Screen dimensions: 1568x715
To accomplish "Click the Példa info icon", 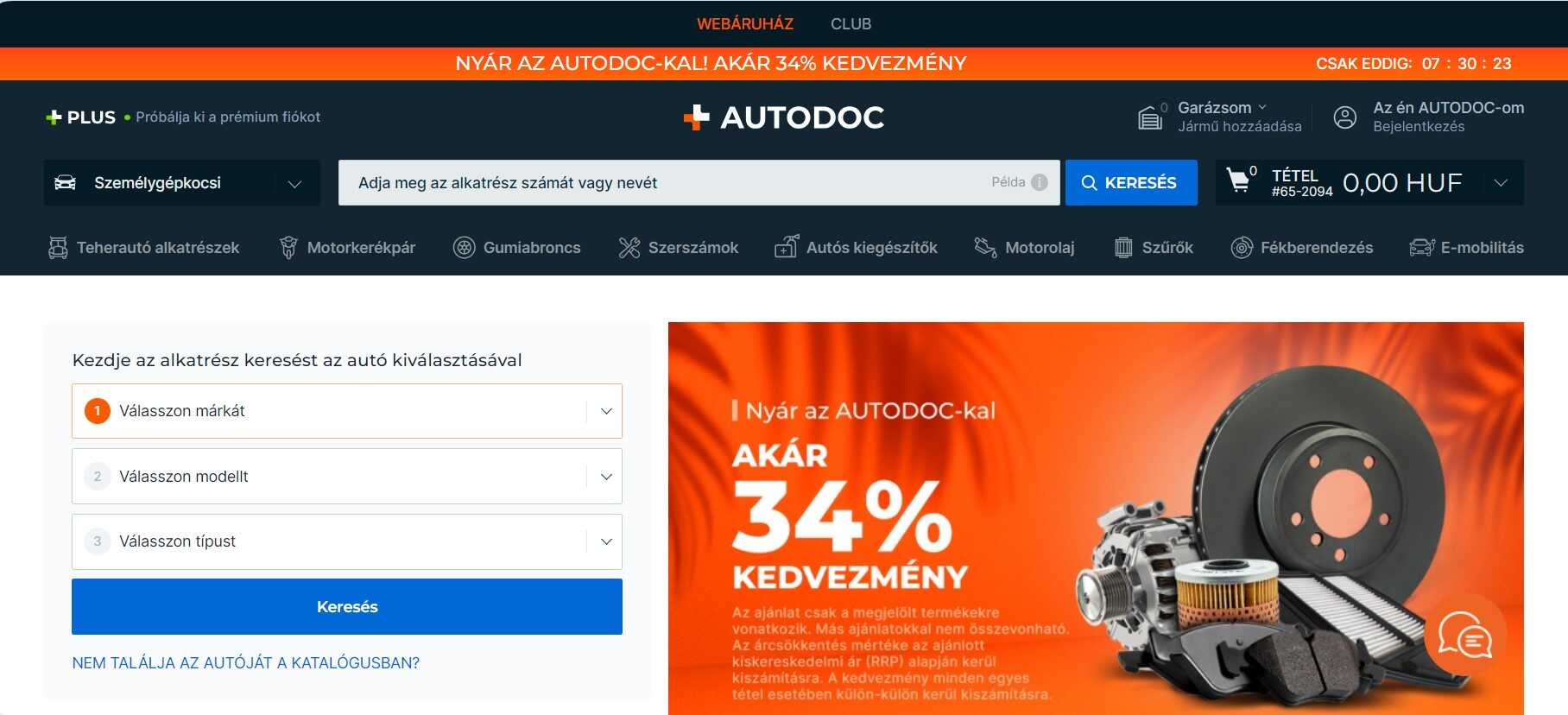I will point(1040,182).
